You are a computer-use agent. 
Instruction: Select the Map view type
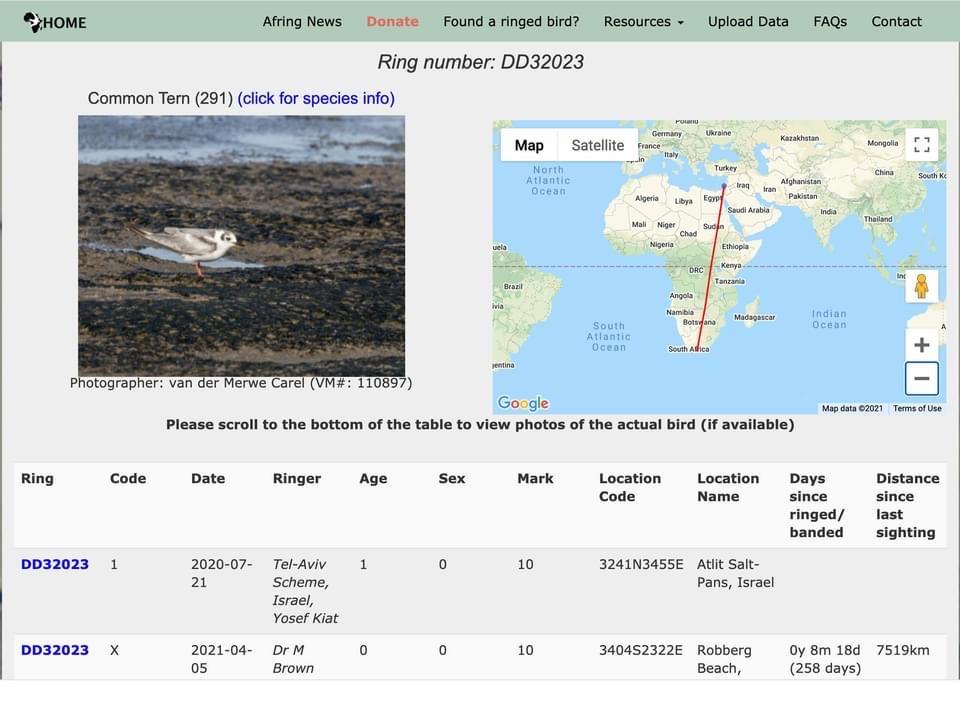[529, 145]
